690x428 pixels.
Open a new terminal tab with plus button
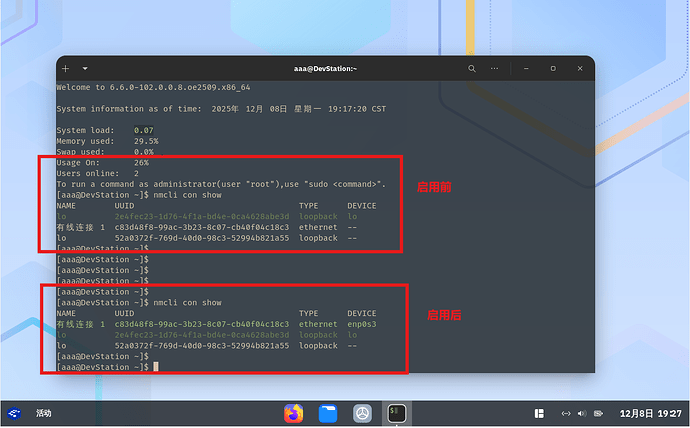(66, 69)
